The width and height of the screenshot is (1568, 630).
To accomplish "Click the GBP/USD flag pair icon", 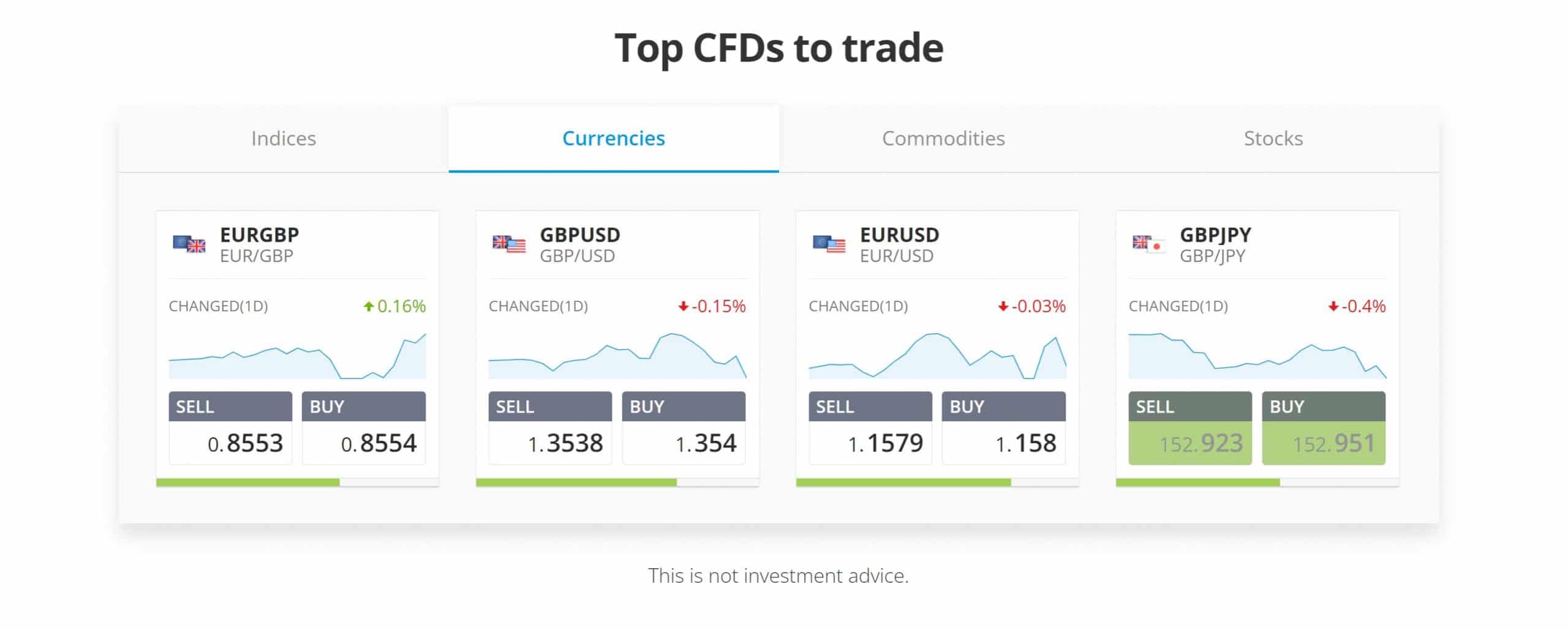I will click(509, 244).
